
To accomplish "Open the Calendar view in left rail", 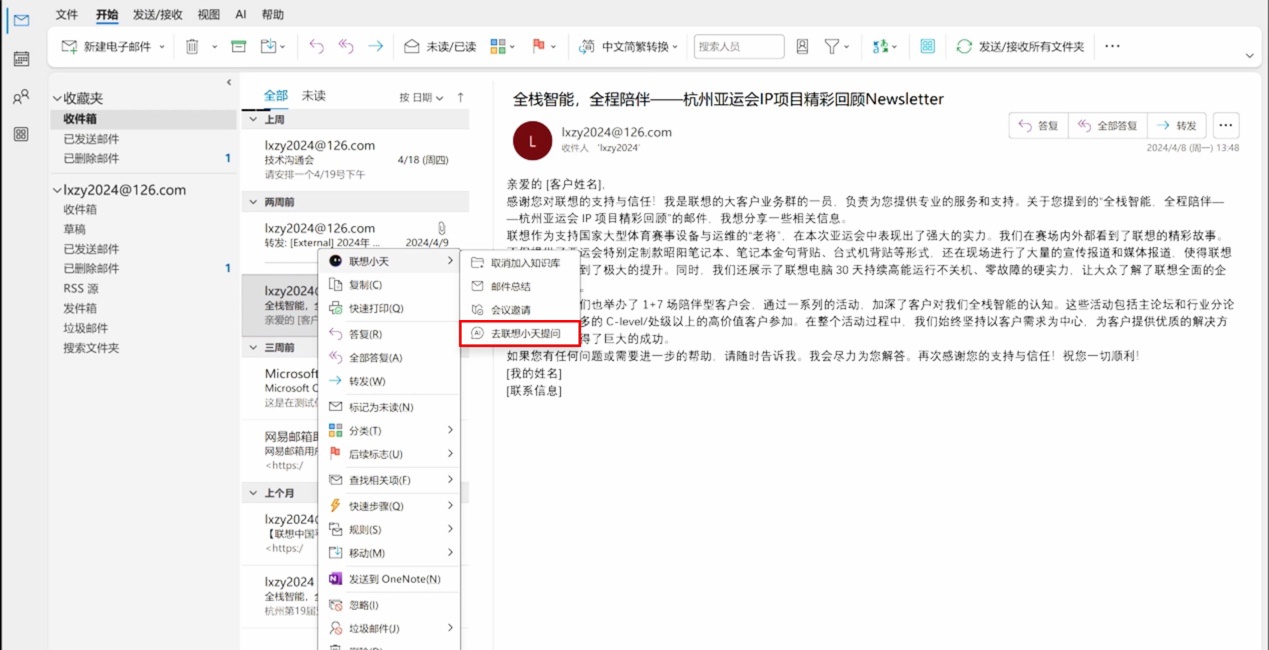I will pyautogui.click(x=21, y=59).
